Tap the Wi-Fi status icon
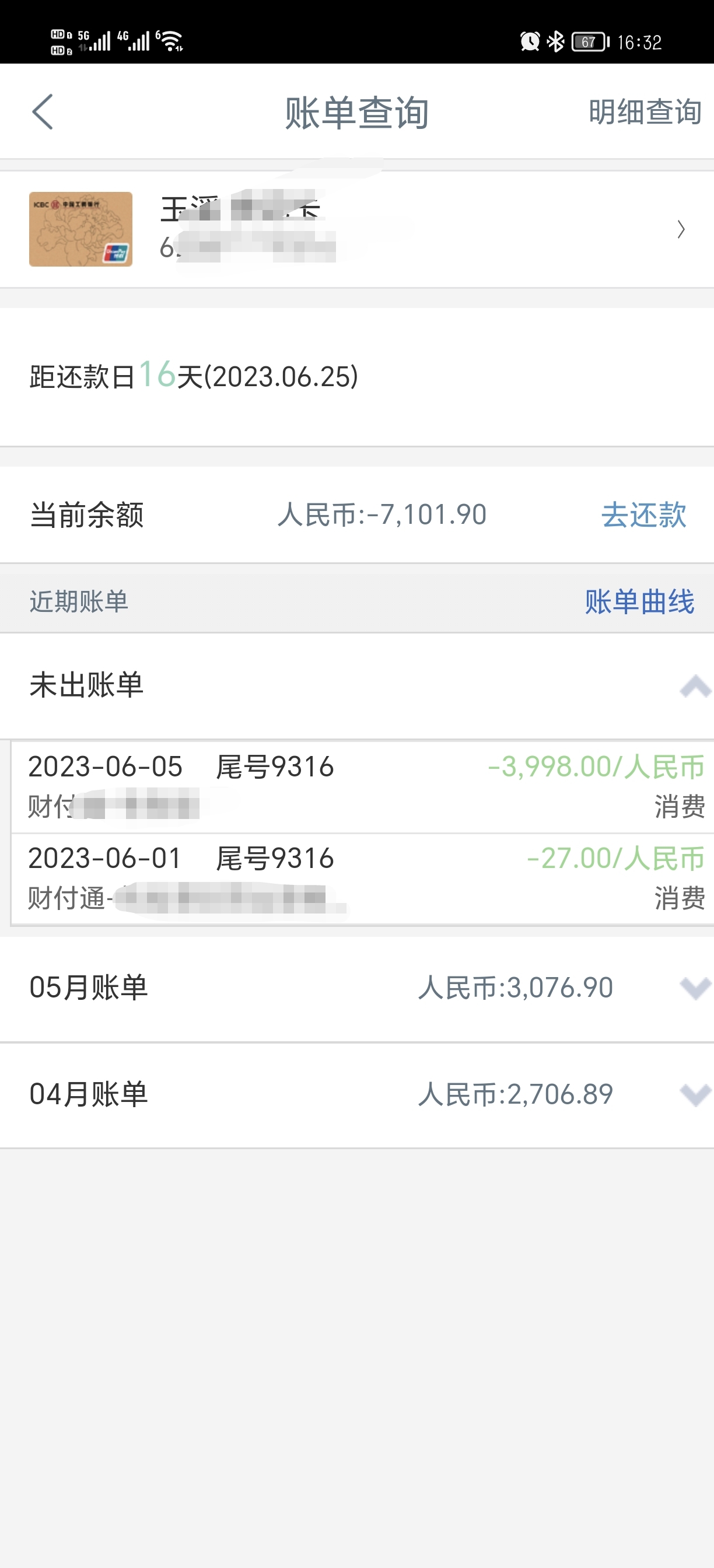Screen dimensions: 714x1568 [170, 41]
